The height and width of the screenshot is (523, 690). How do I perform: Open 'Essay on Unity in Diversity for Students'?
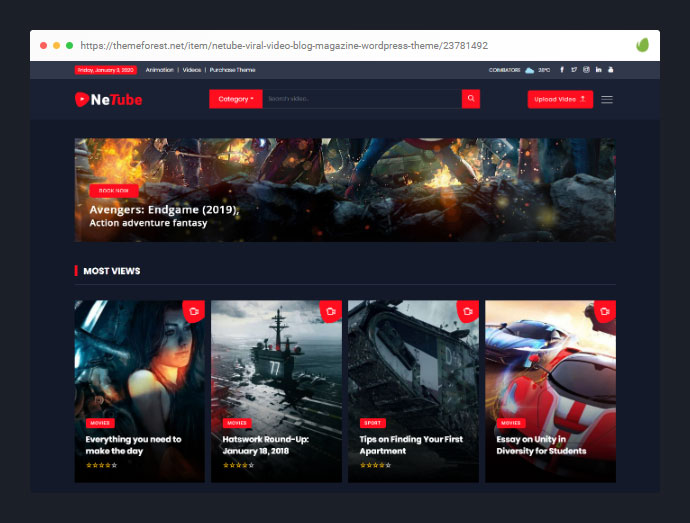click(541, 445)
